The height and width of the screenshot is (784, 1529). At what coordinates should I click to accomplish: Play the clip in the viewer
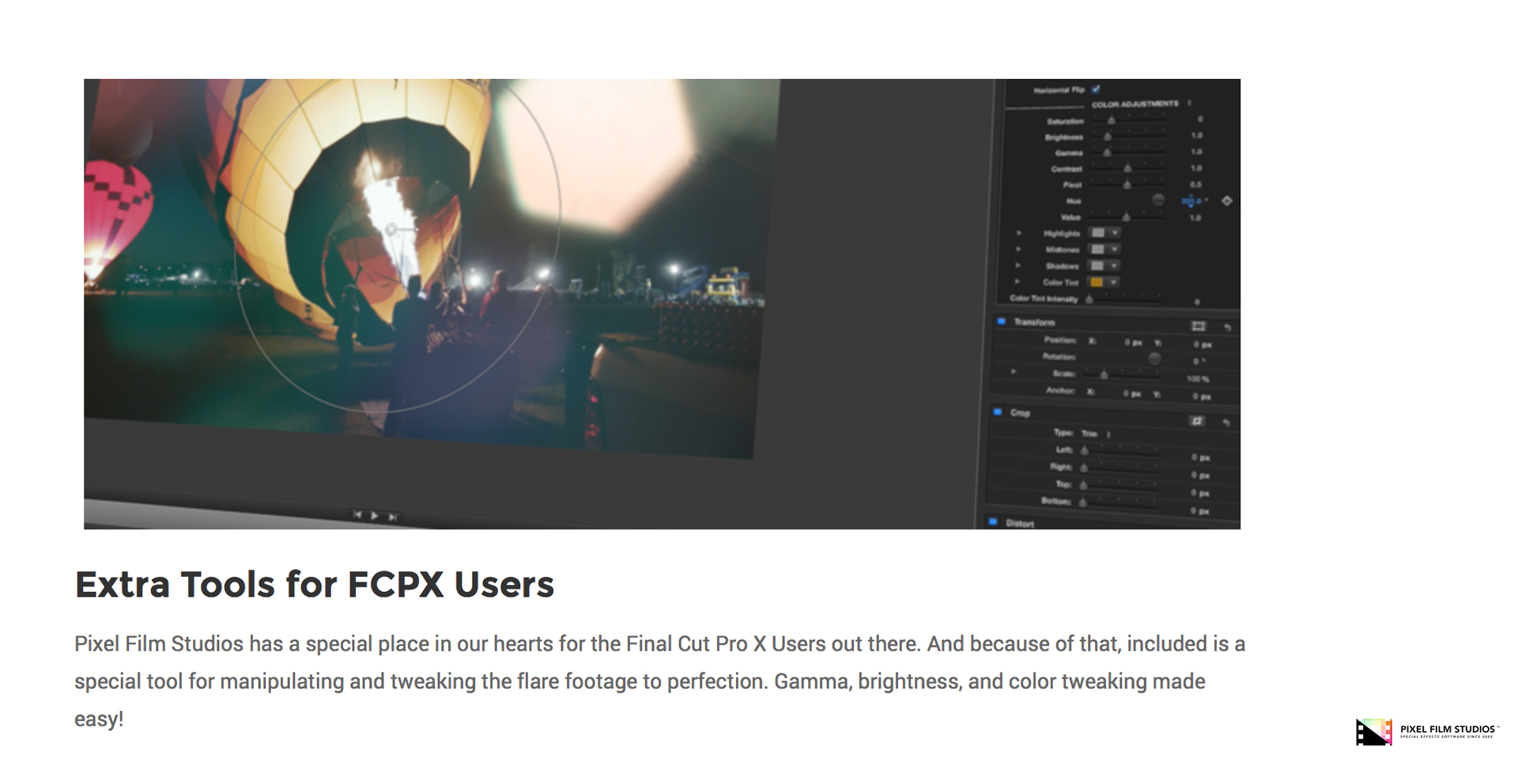pyautogui.click(x=375, y=516)
